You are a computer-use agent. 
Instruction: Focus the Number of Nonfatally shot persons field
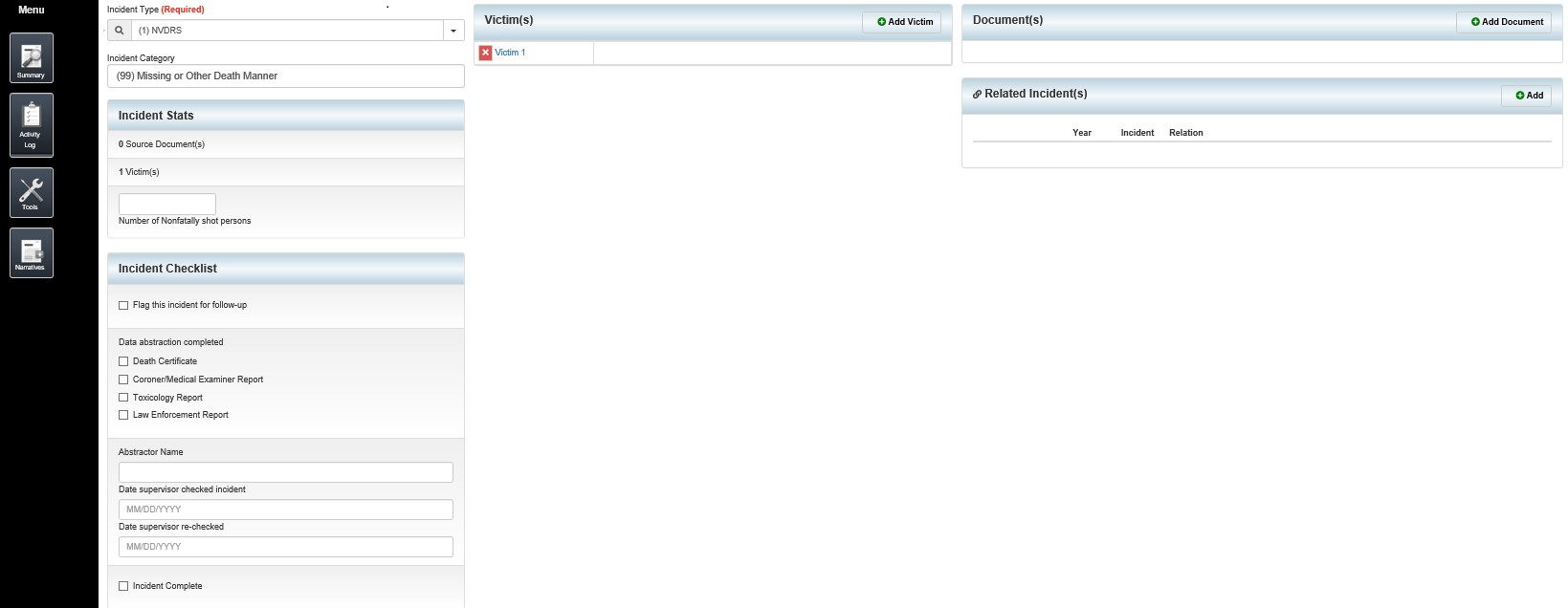[167, 204]
